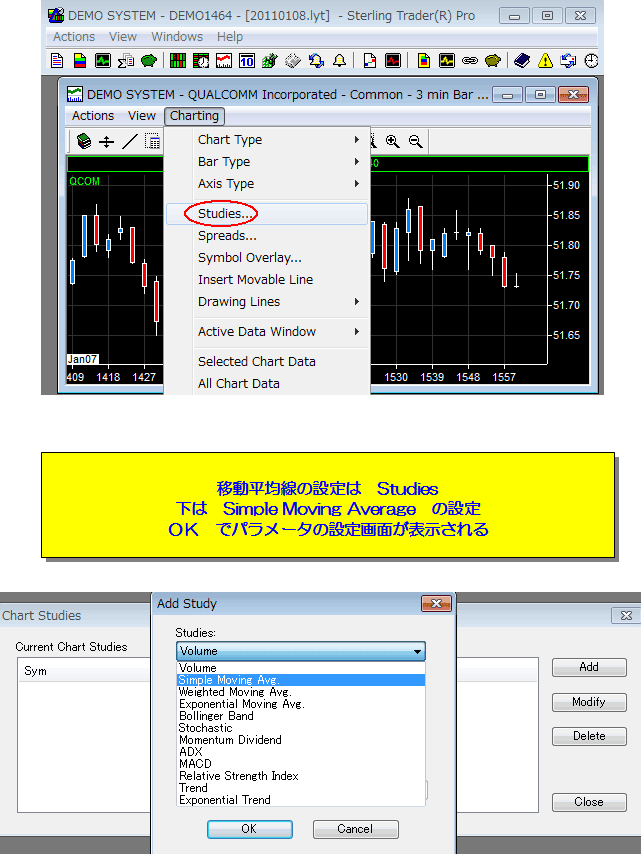Open the chart window View menu
Viewport: 641px width, 854px height.
(x=142, y=115)
